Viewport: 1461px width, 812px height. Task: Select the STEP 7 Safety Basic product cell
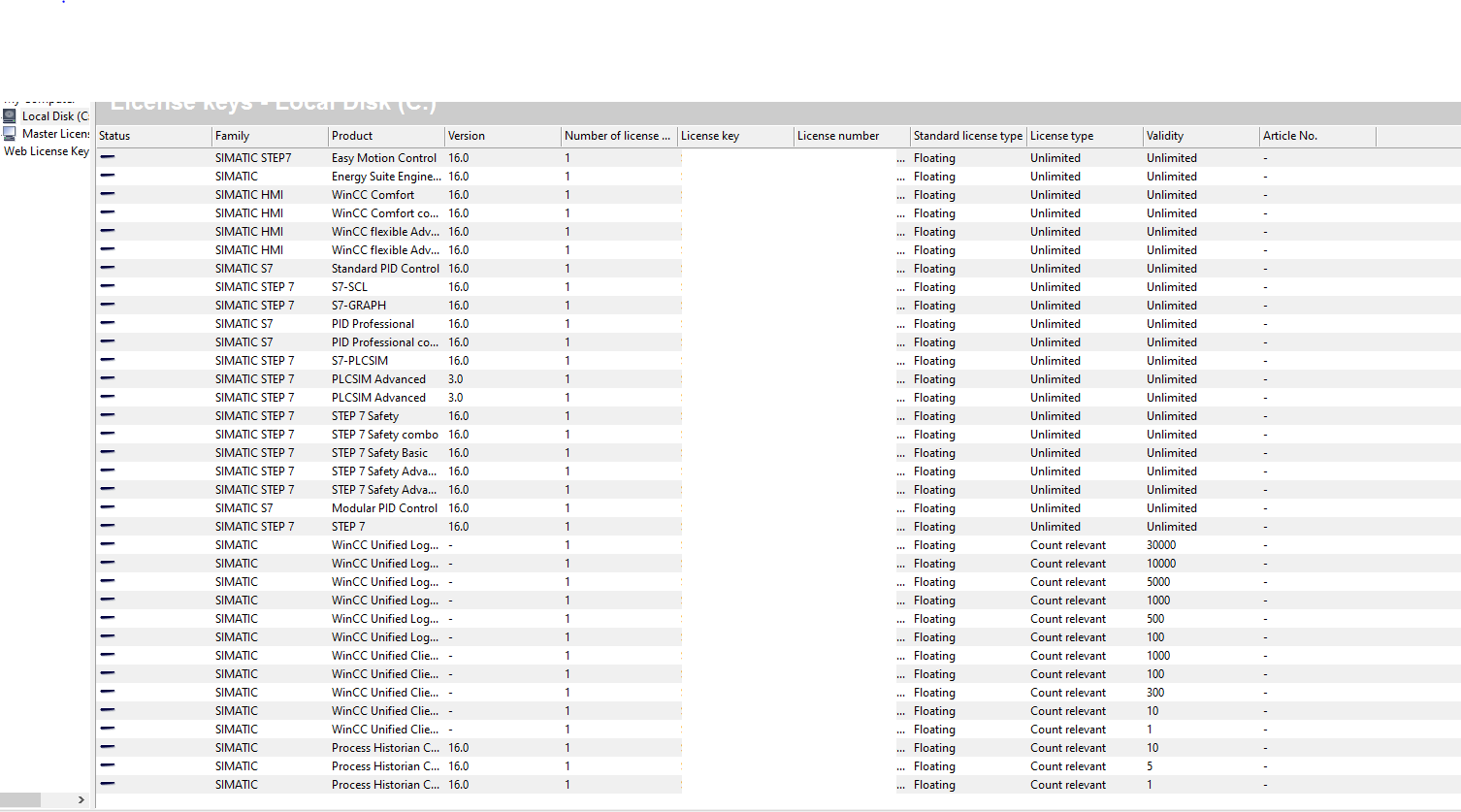coord(379,453)
